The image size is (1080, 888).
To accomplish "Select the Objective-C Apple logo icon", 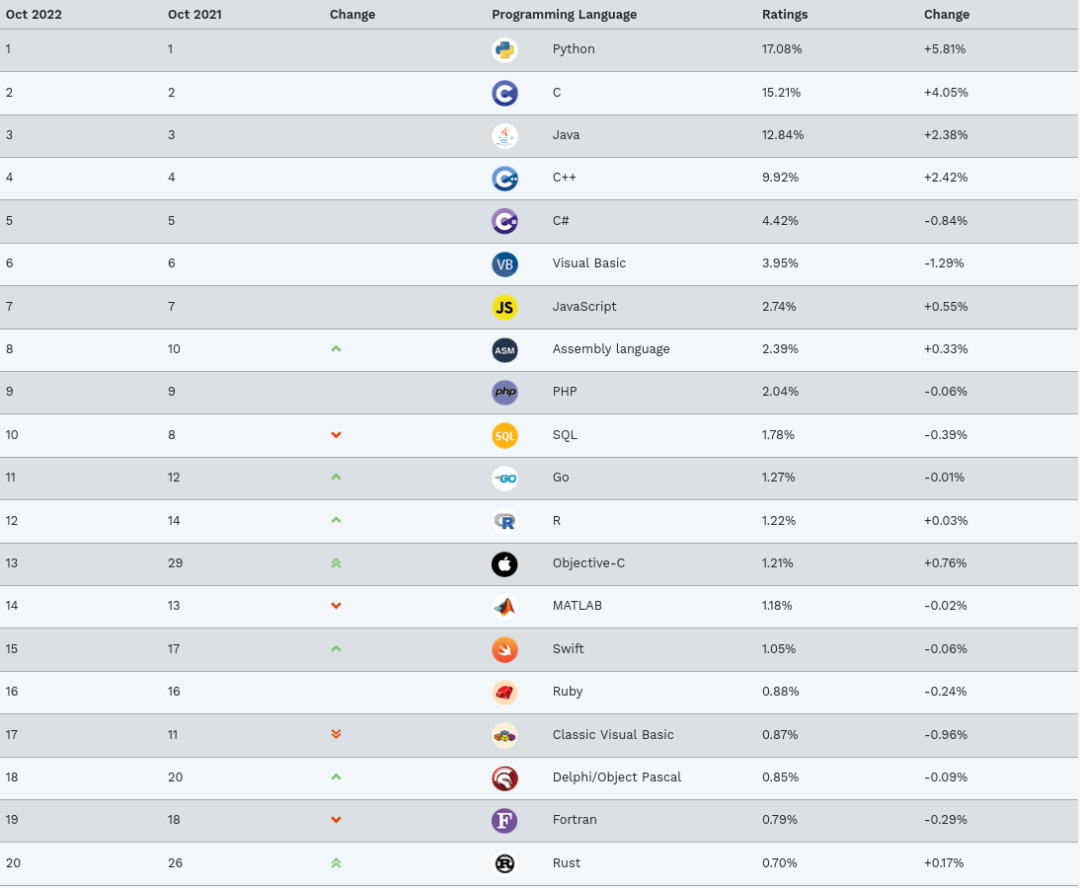I will click(x=504, y=564).
